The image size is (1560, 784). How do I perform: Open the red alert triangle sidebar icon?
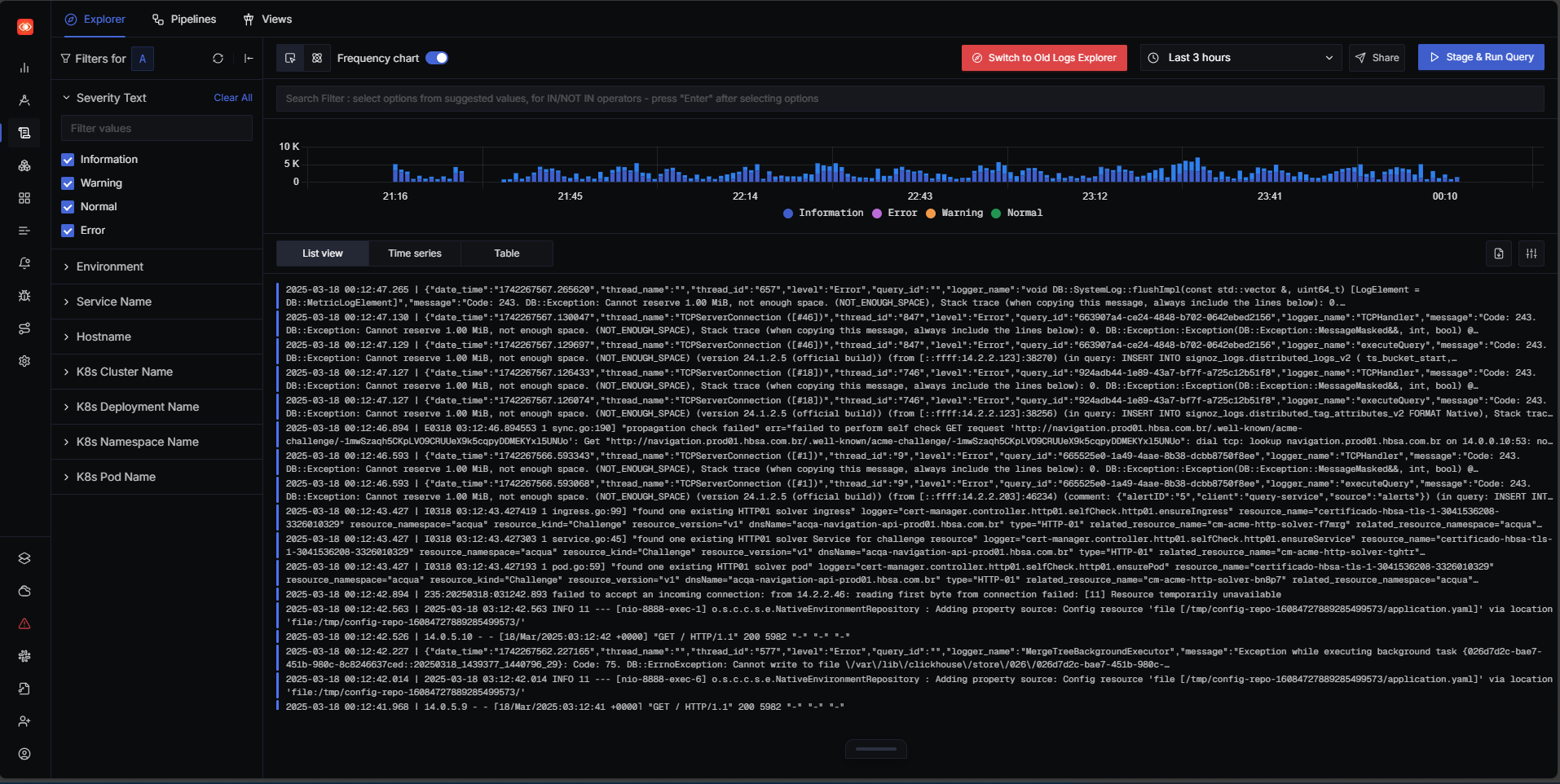(x=24, y=623)
